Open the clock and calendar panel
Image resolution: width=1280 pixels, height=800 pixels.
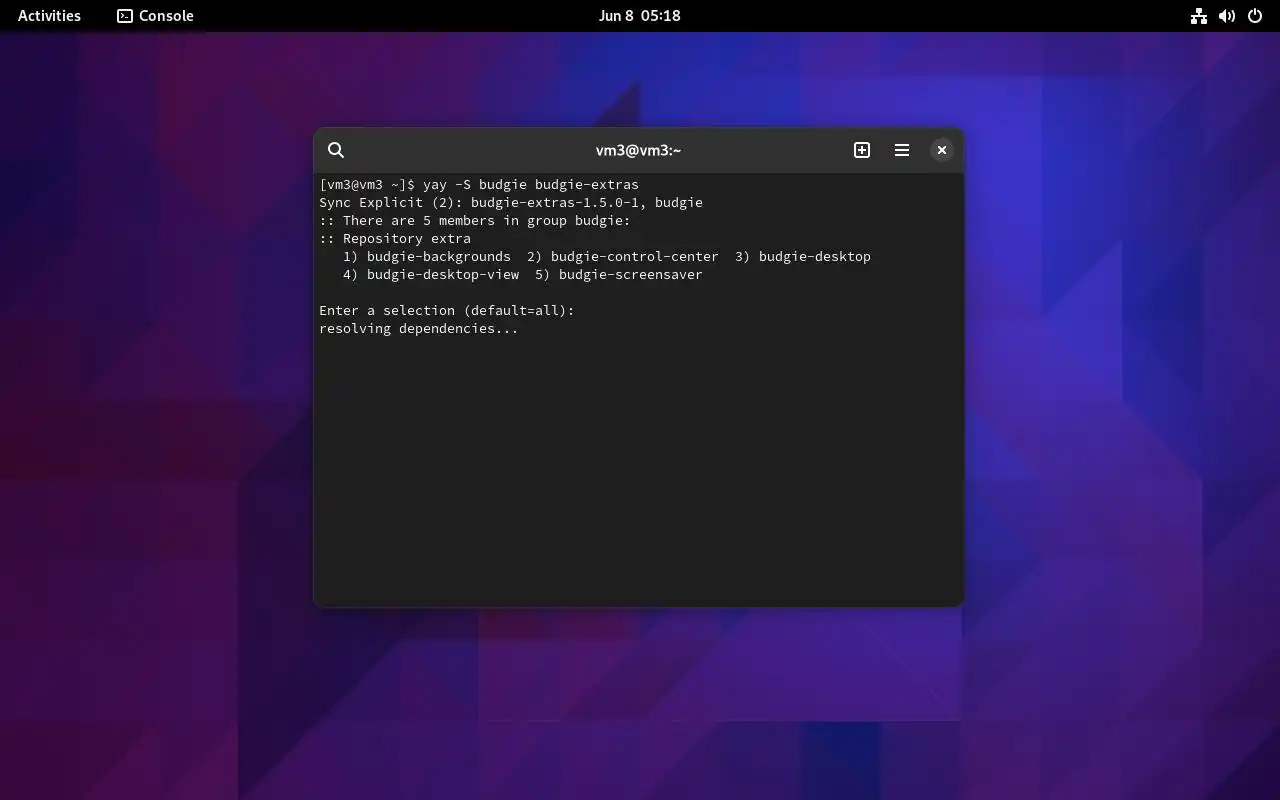click(x=640, y=16)
